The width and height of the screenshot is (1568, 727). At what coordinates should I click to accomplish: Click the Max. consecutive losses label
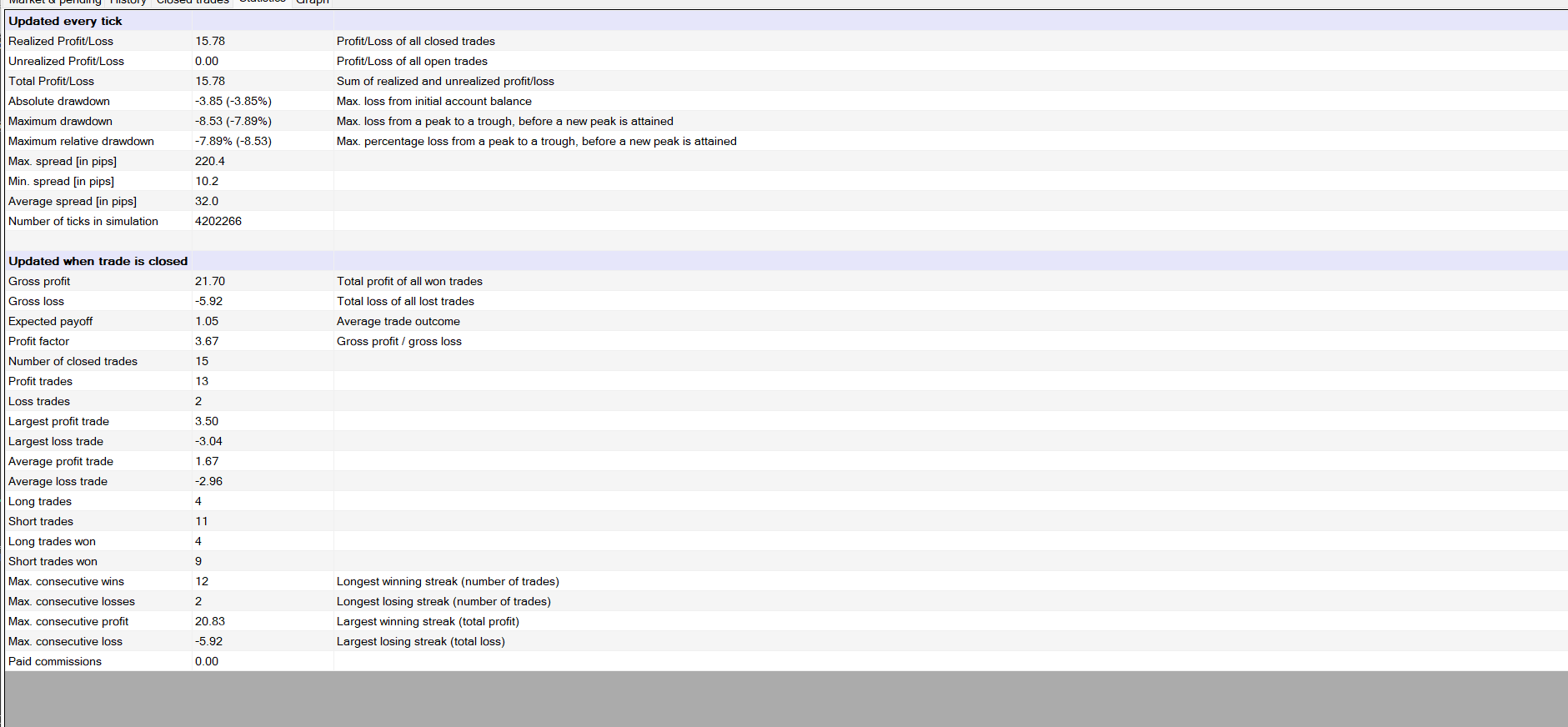(72, 601)
